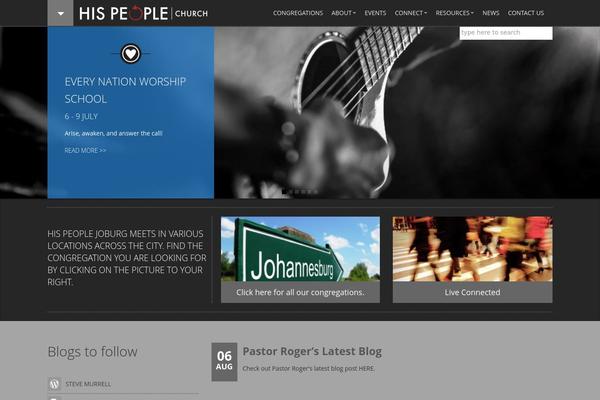Click the HERE link in the blog excerpt

coord(366,369)
